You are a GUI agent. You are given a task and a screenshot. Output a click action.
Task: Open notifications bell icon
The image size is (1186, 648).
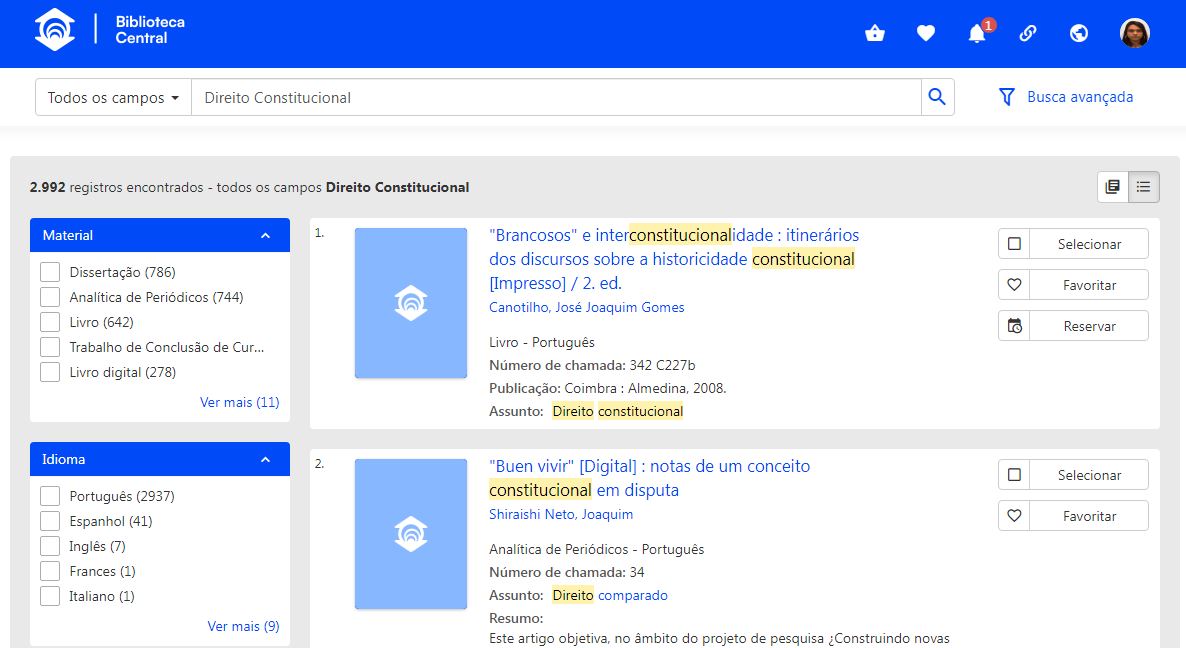[x=977, y=33]
